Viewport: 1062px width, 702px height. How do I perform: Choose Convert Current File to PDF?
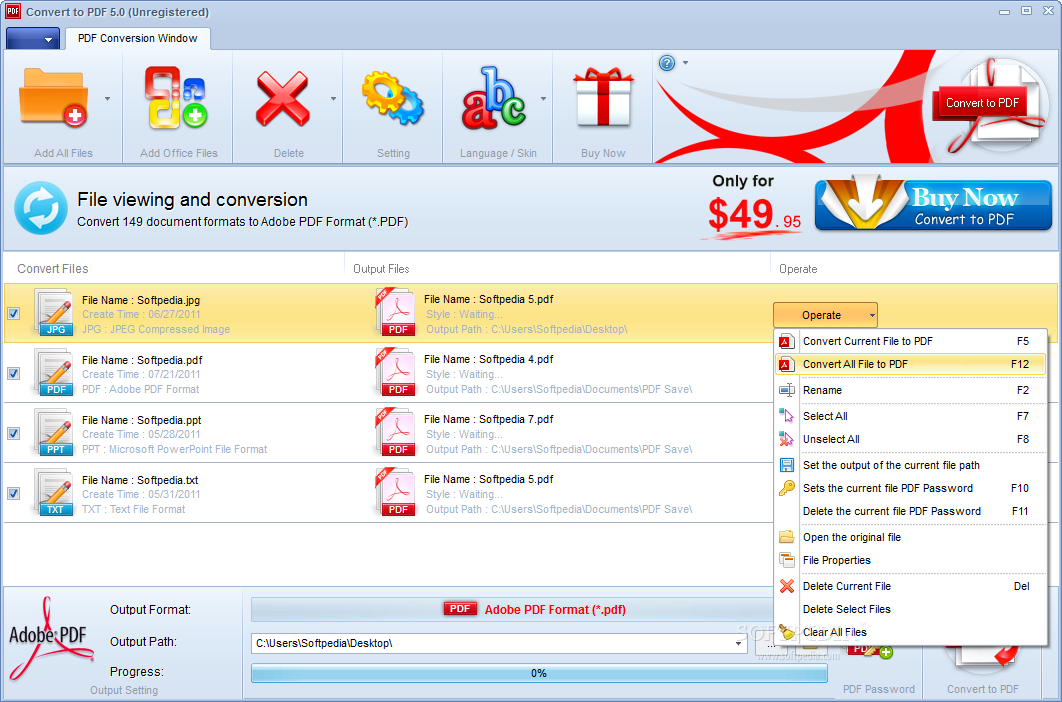[910, 342]
